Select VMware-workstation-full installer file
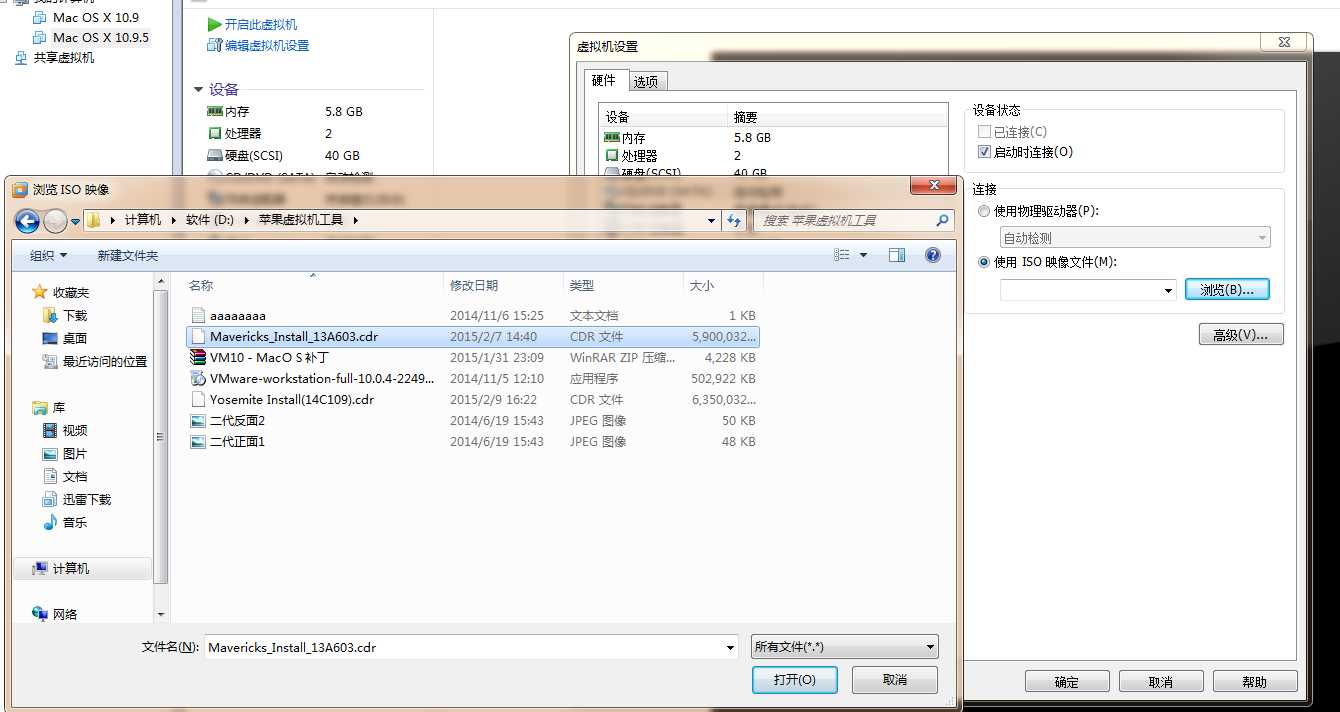 coord(472,378)
